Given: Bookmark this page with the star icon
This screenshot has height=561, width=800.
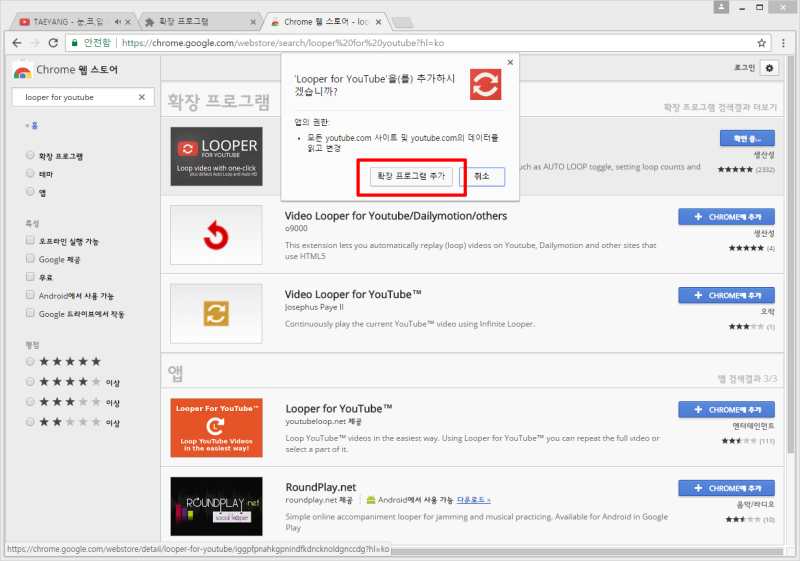Looking at the screenshot, I should point(761,43).
